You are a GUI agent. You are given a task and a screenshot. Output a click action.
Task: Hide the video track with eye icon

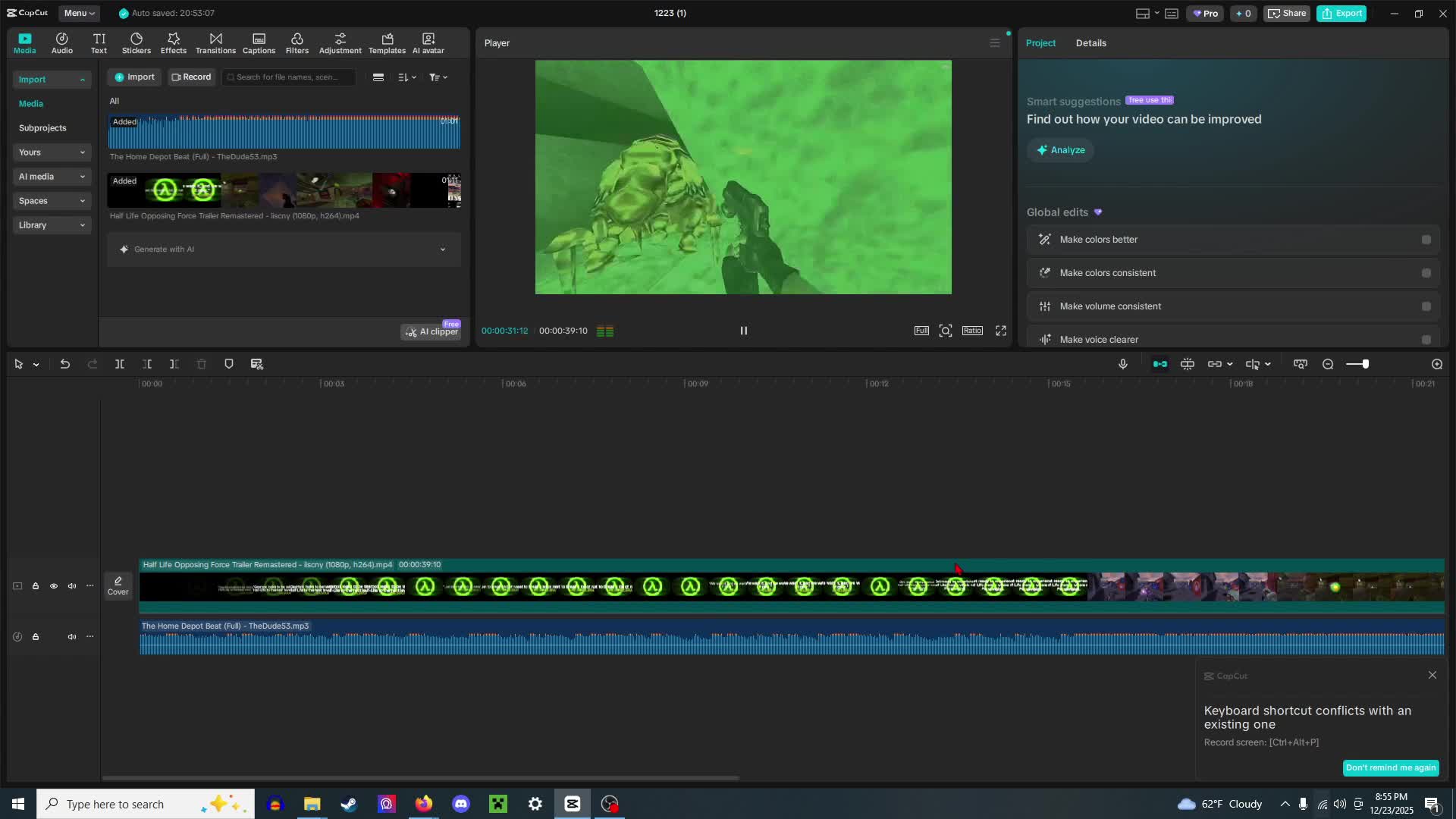pos(54,586)
